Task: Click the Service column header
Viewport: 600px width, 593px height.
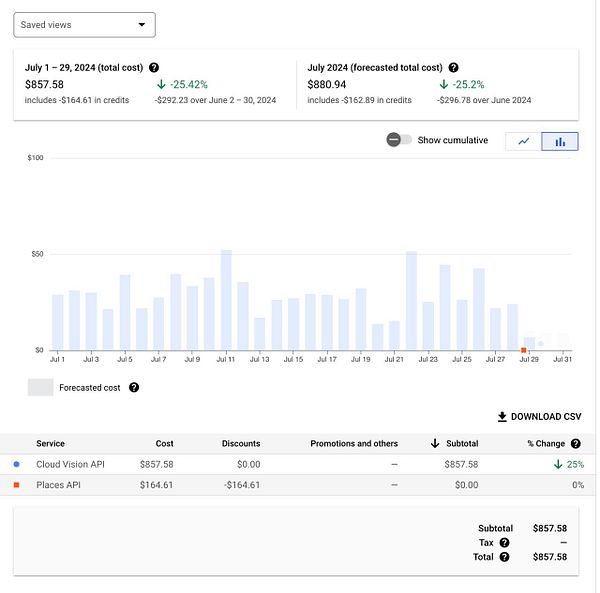Action: tap(50, 443)
